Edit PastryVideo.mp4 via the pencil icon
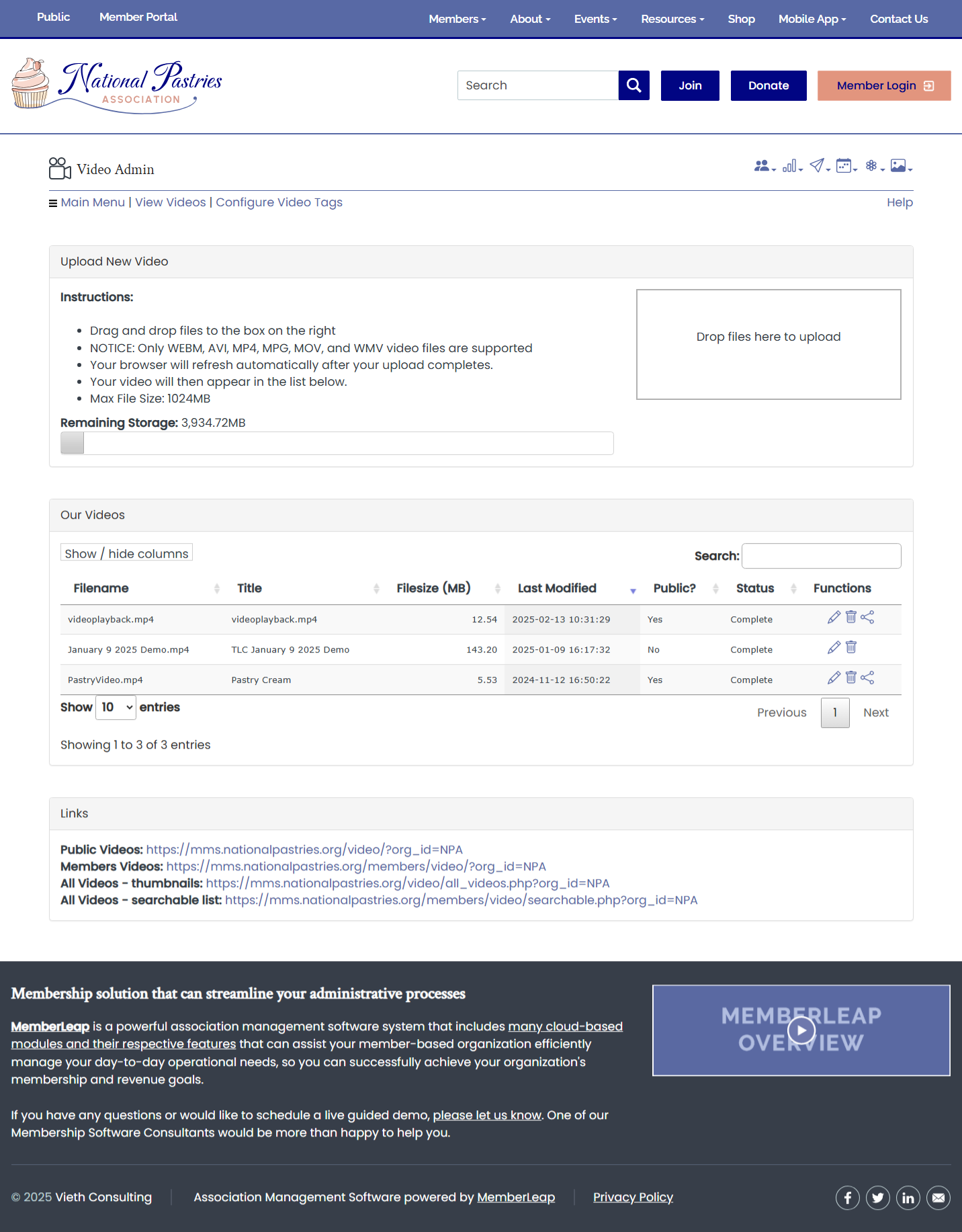 pyautogui.click(x=834, y=678)
